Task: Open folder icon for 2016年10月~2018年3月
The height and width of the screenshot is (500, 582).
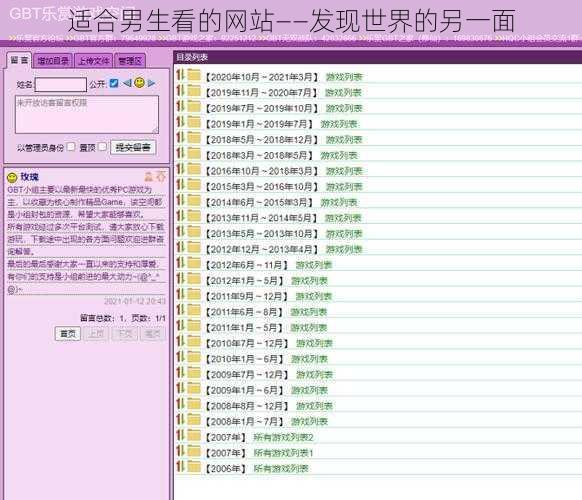Action: point(194,169)
